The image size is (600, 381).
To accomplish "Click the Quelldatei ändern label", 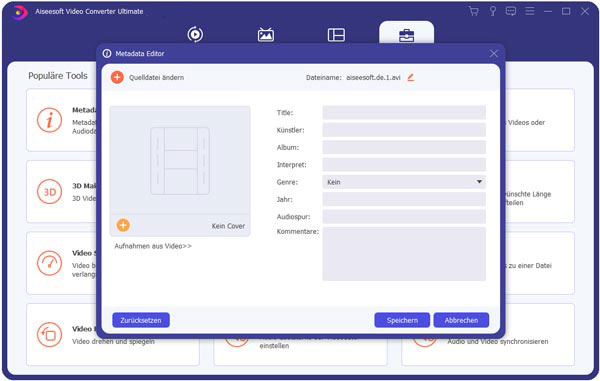I will tap(156, 78).
